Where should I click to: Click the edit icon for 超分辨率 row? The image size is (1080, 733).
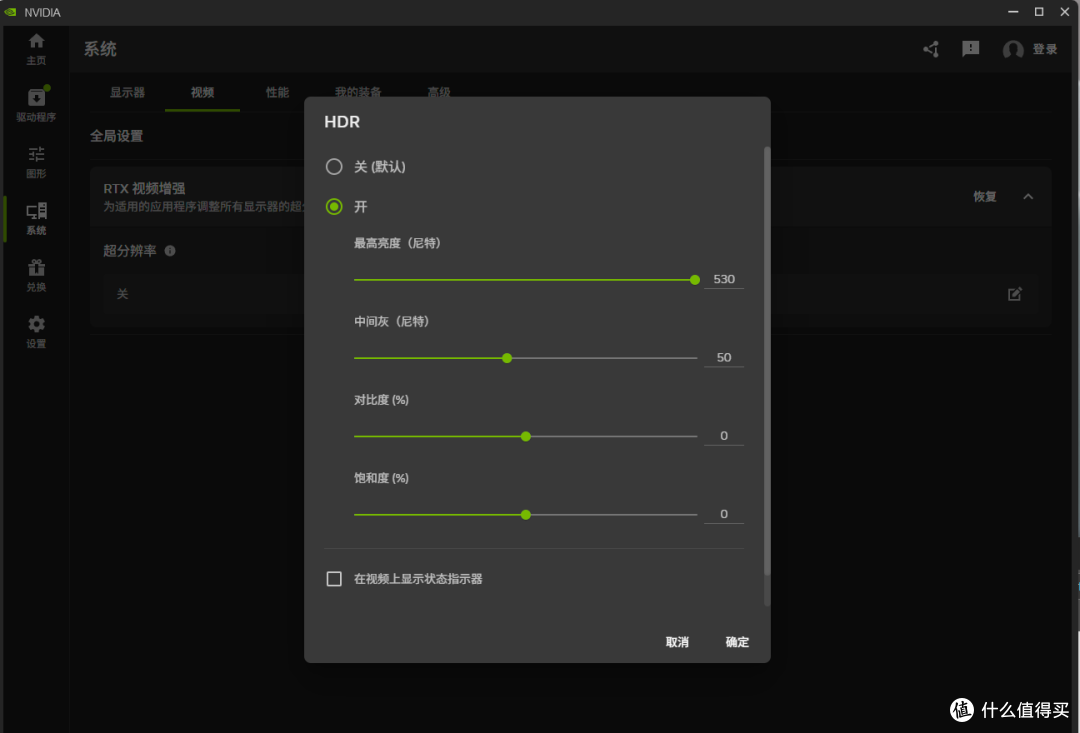click(x=1015, y=294)
